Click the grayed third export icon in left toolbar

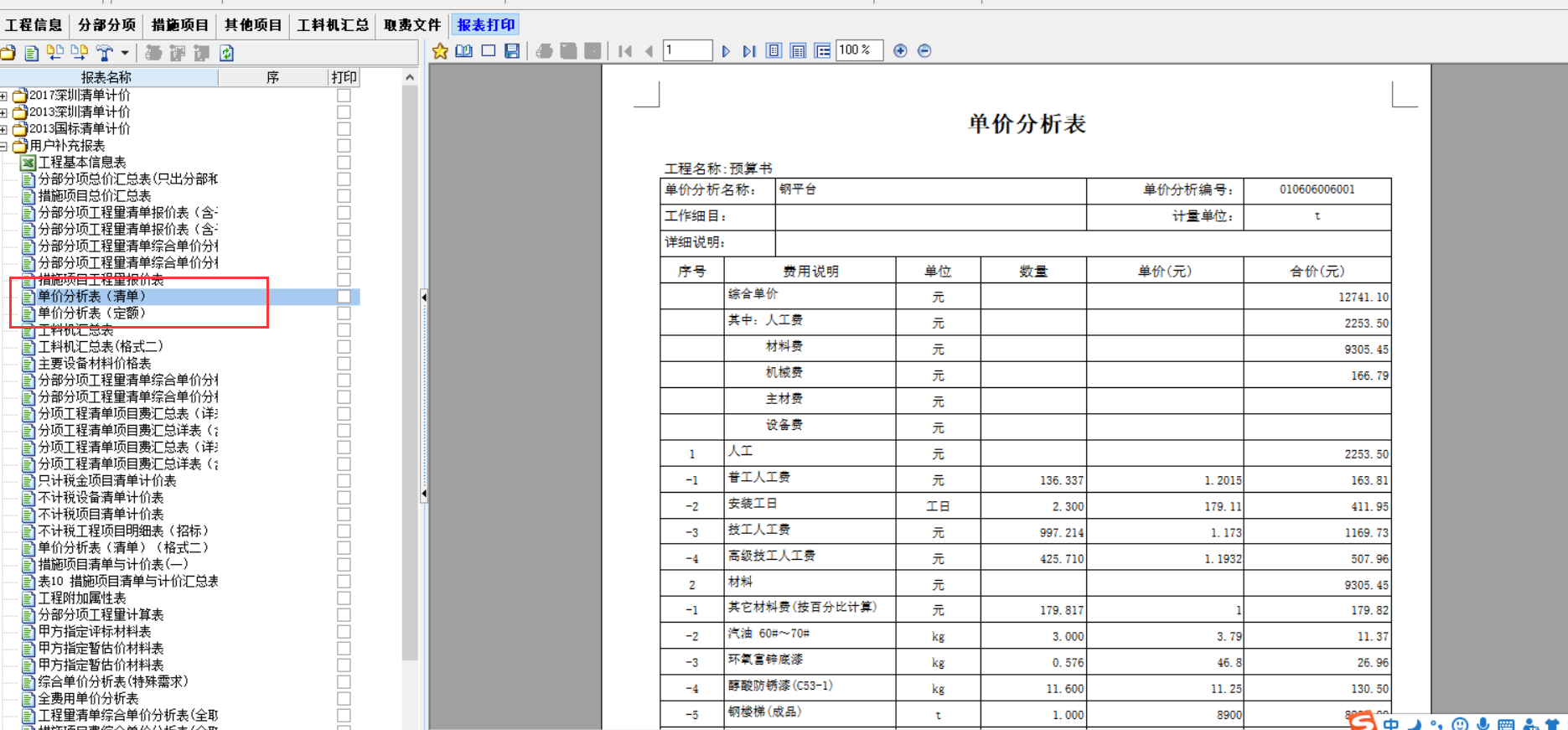tap(202, 53)
